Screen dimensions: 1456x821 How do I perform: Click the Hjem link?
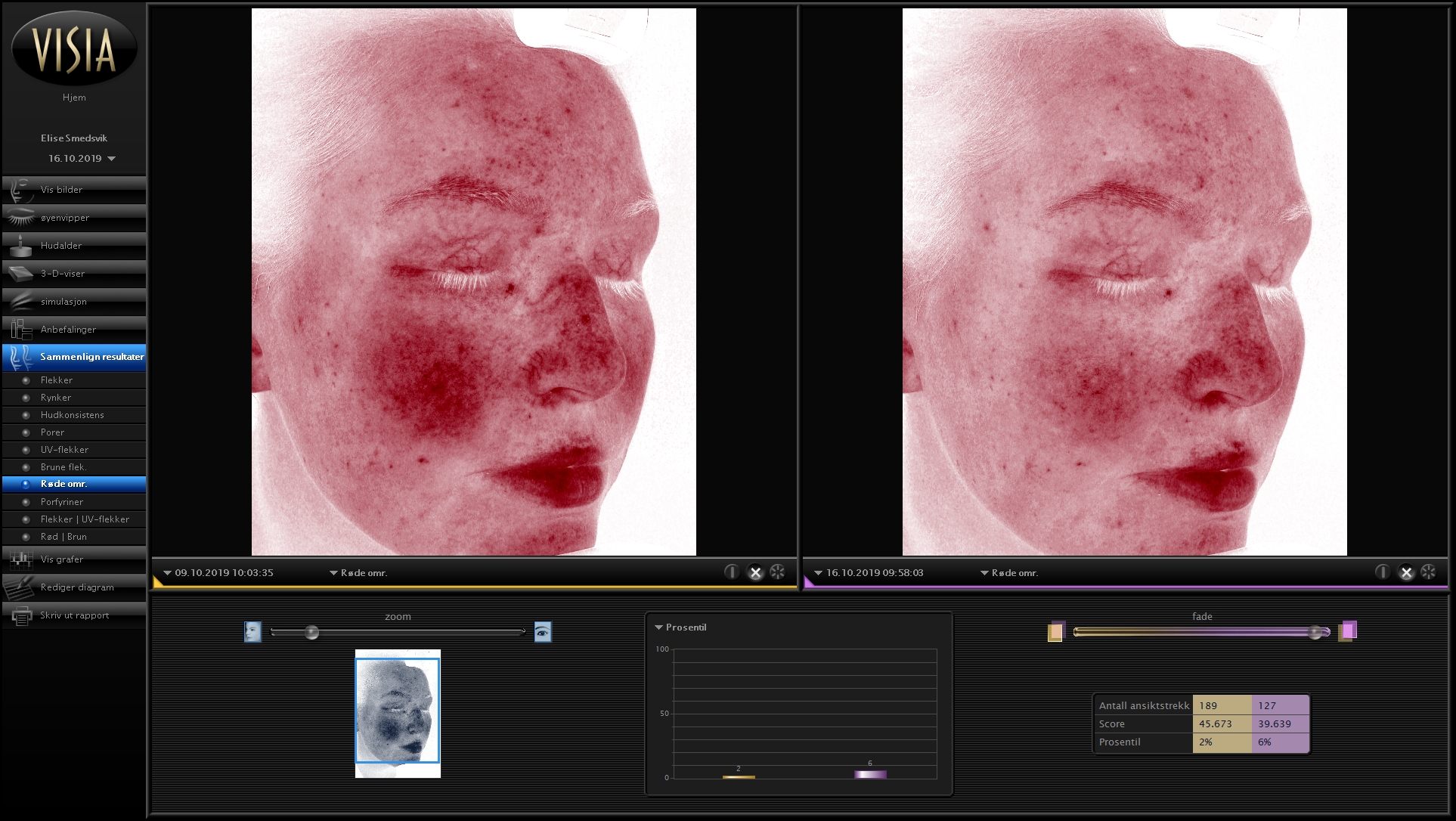click(74, 98)
